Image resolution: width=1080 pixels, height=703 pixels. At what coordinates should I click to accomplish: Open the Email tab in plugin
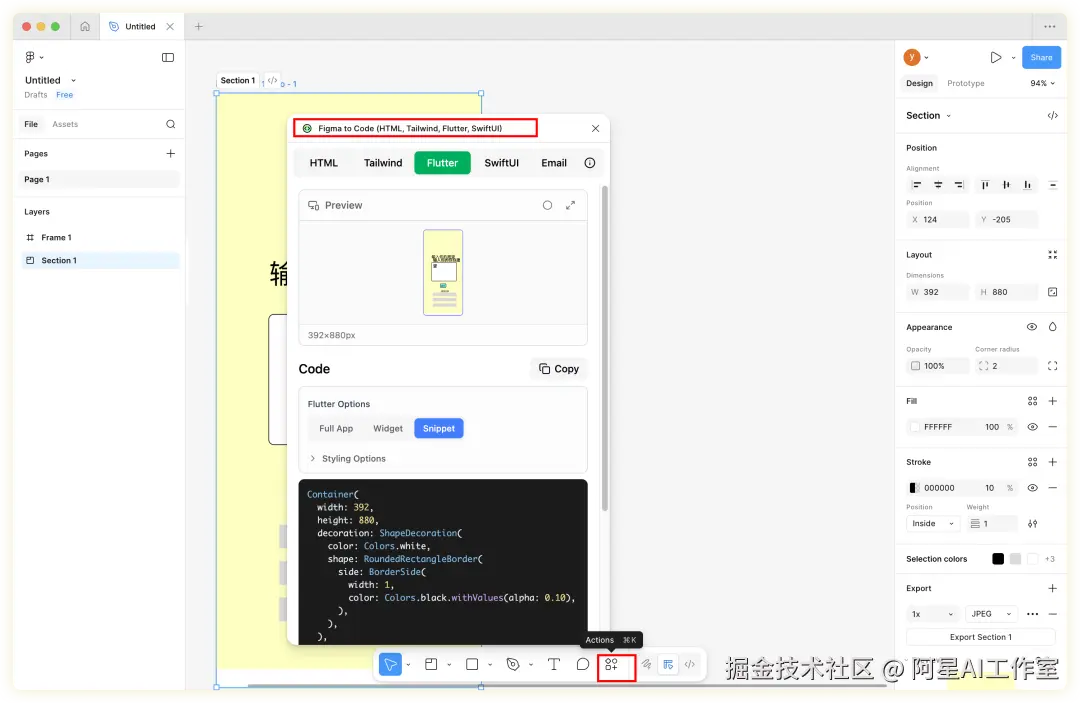coord(554,162)
